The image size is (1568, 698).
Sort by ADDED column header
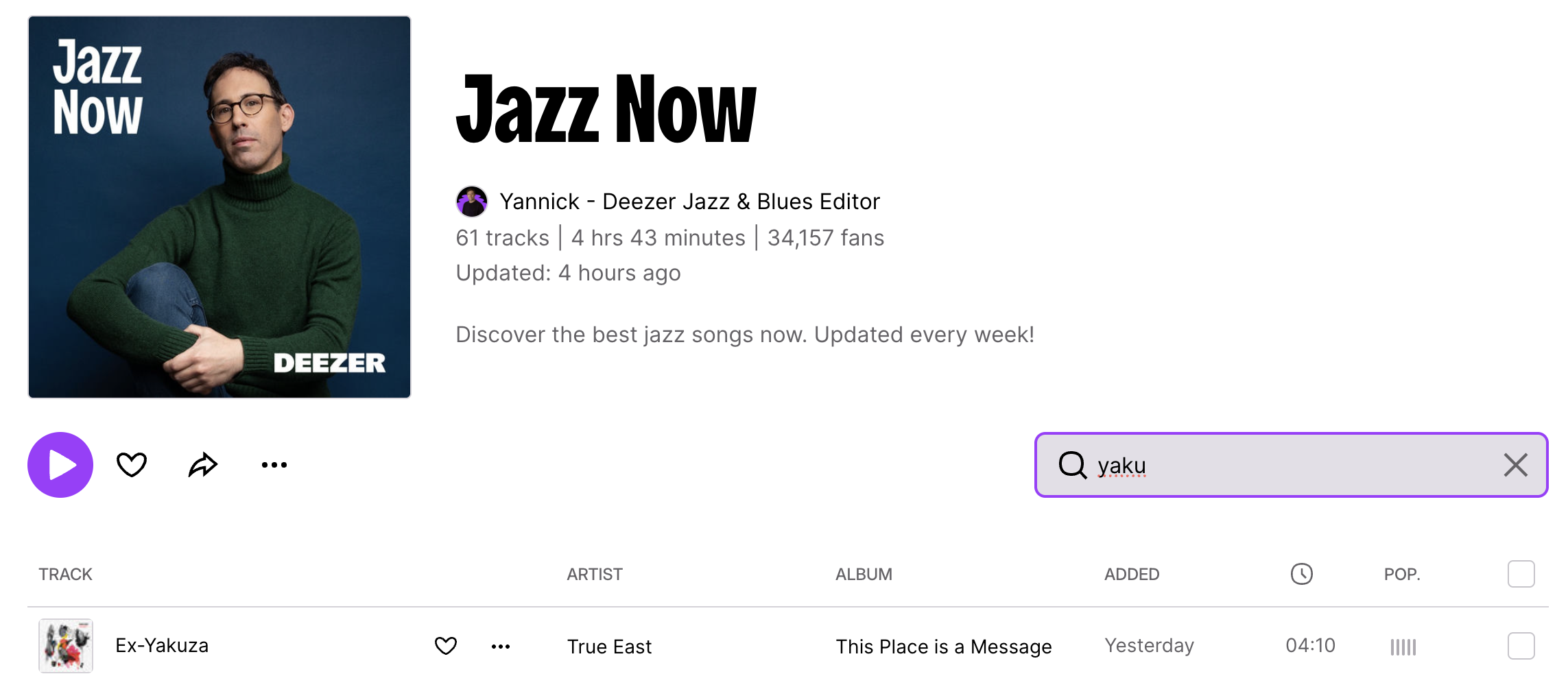pyautogui.click(x=1132, y=575)
